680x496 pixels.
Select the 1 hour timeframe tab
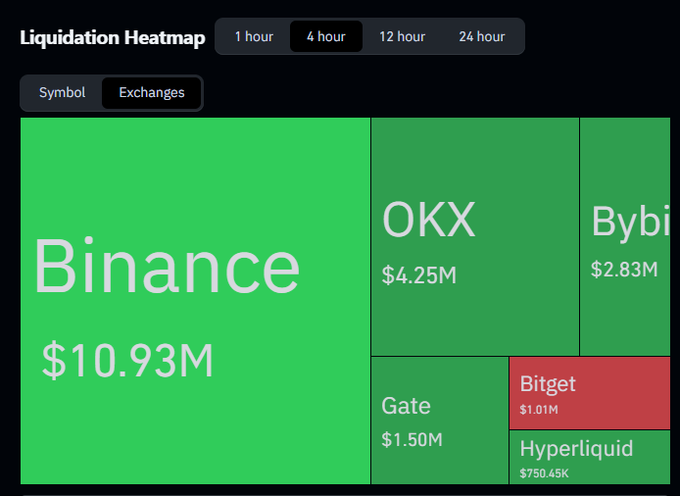click(254, 36)
